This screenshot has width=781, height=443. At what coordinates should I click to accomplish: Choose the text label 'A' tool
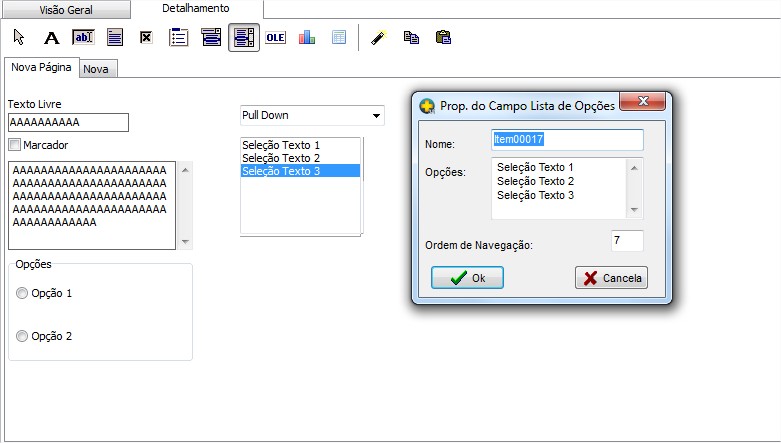click(x=52, y=37)
